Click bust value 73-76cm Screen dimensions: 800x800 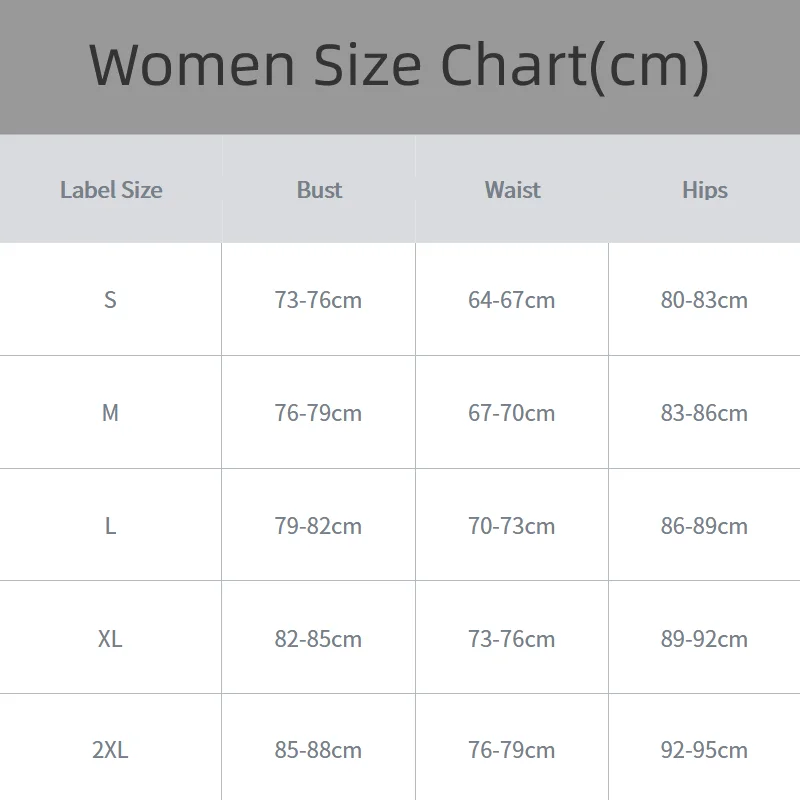[x=318, y=299]
